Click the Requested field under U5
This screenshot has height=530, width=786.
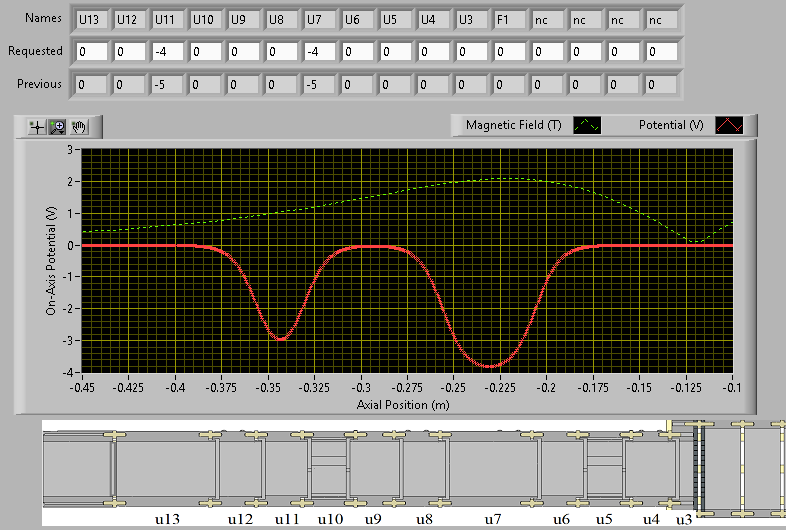pos(396,52)
